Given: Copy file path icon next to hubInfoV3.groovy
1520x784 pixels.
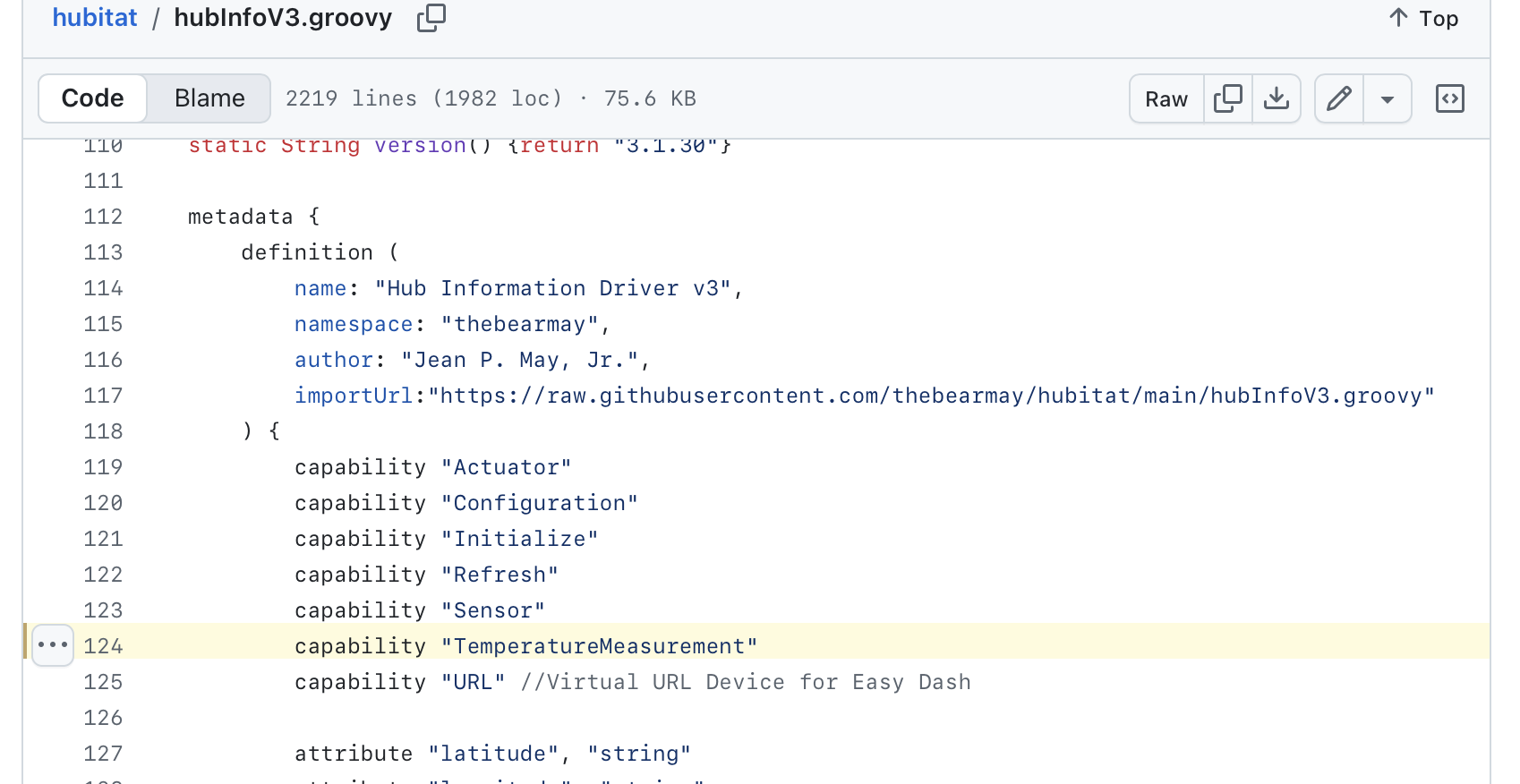Looking at the screenshot, I should click(x=431, y=18).
